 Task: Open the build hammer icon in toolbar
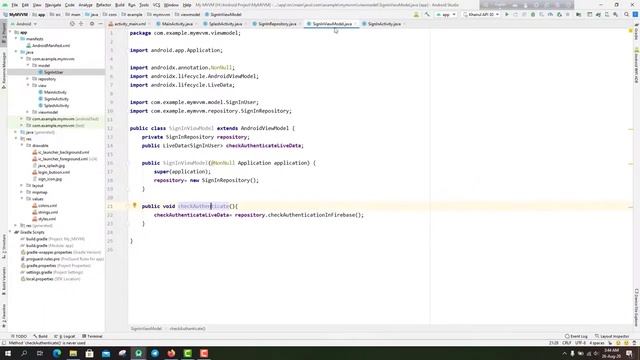427,14
